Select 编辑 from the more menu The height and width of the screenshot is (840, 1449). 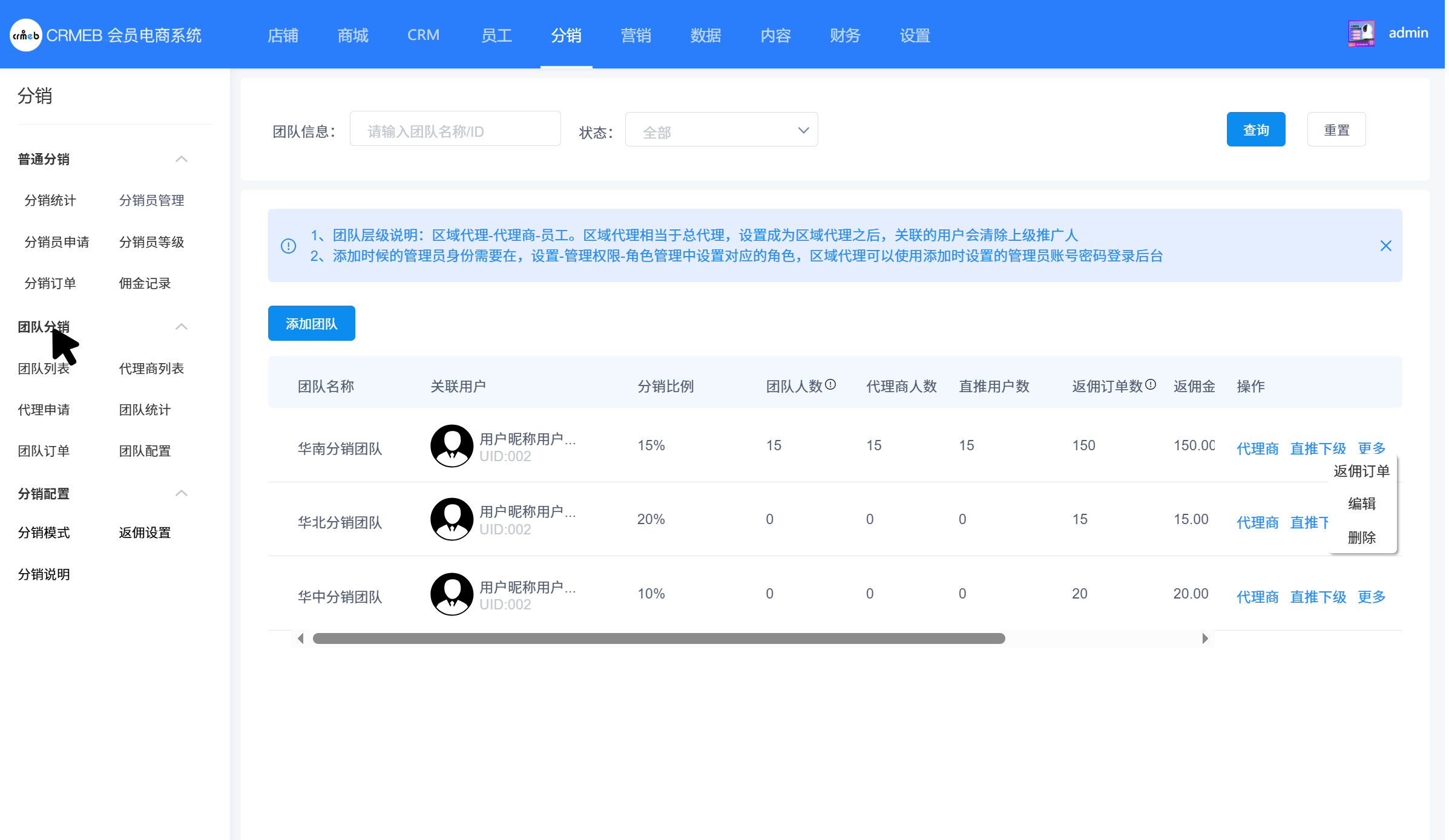tap(1362, 504)
